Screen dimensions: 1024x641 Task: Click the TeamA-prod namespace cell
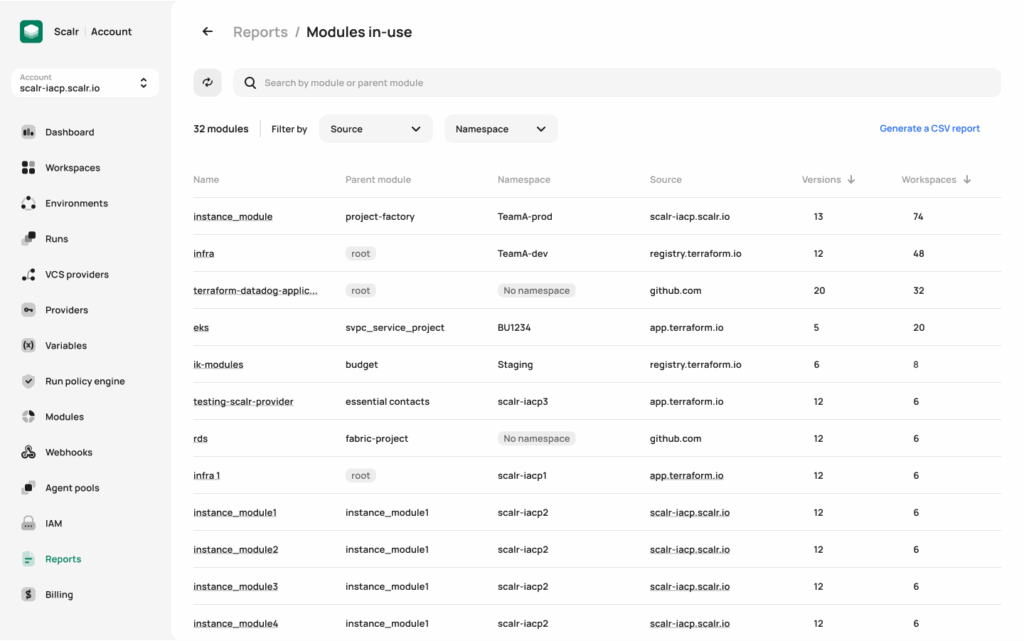tap(525, 217)
